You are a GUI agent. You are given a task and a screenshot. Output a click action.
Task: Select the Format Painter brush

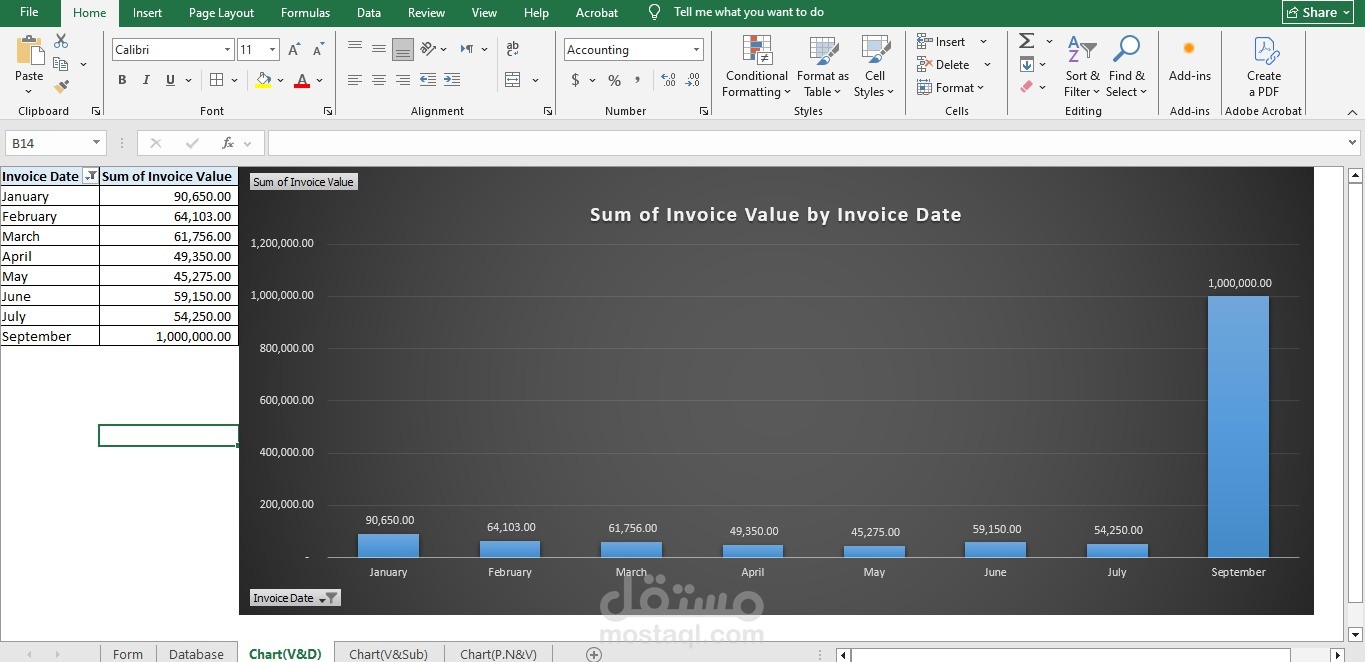[x=61, y=87]
